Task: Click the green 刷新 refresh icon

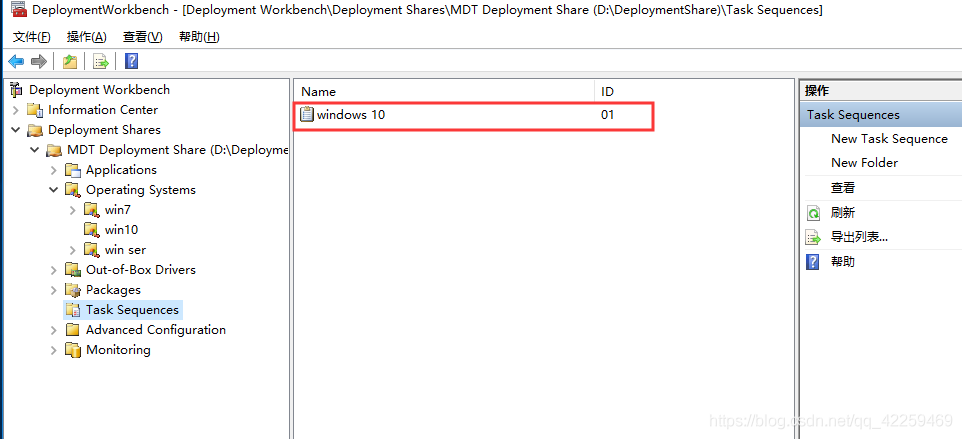Action: (x=813, y=213)
